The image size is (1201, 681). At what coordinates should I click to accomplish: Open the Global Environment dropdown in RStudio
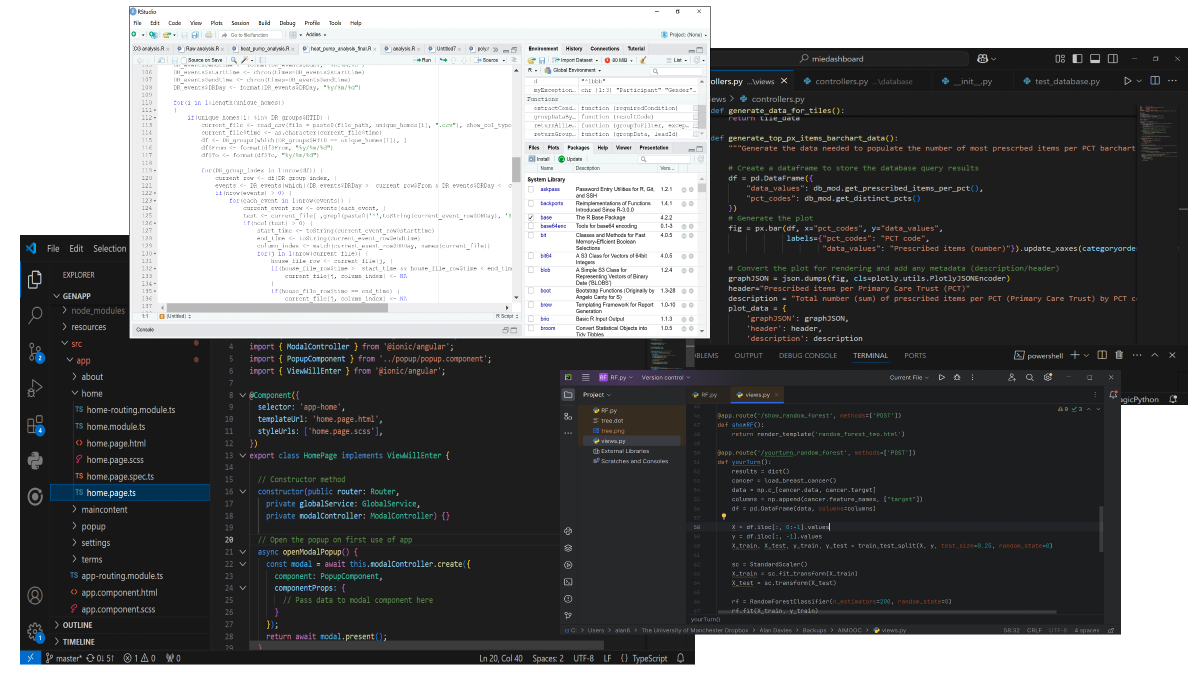click(x=575, y=71)
